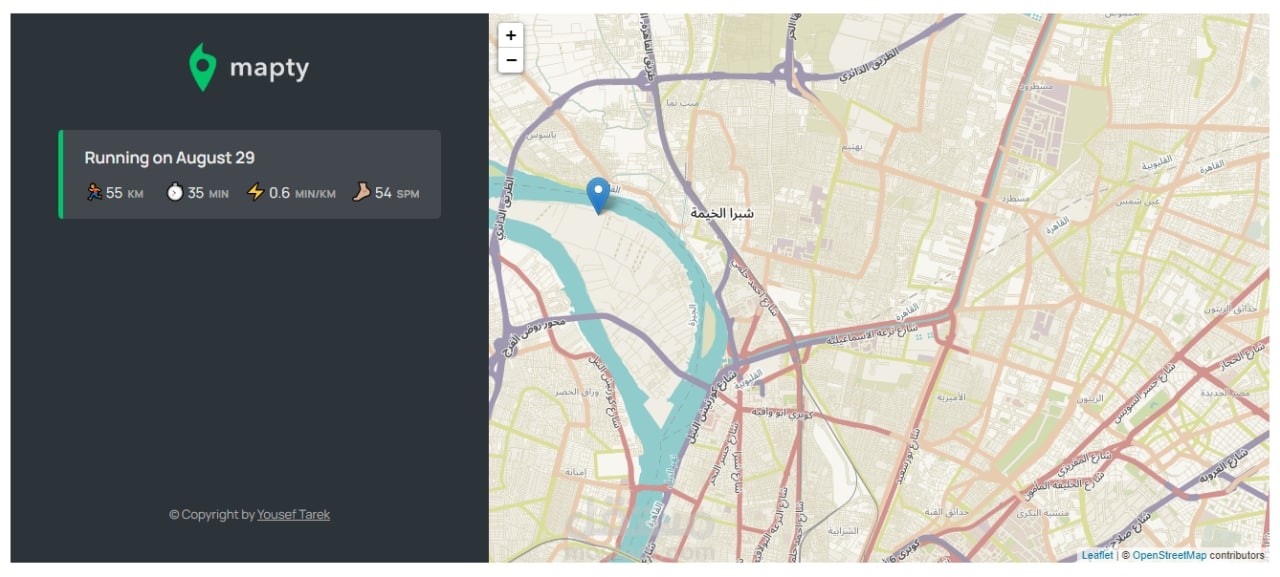The height and width of the screenshot is (577, 1280).
Task: Click the 35 MIN duration value
Action: (207, 193)
